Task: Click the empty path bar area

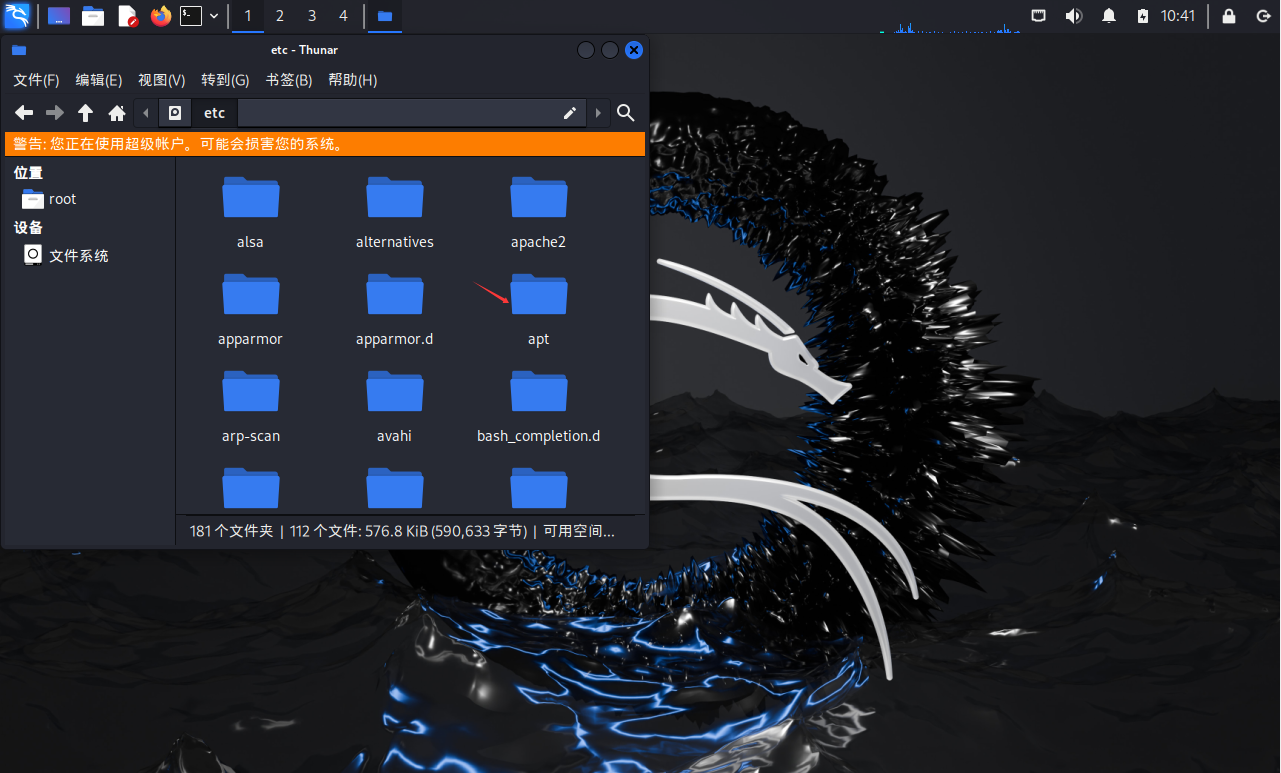Action: point(397,113)
